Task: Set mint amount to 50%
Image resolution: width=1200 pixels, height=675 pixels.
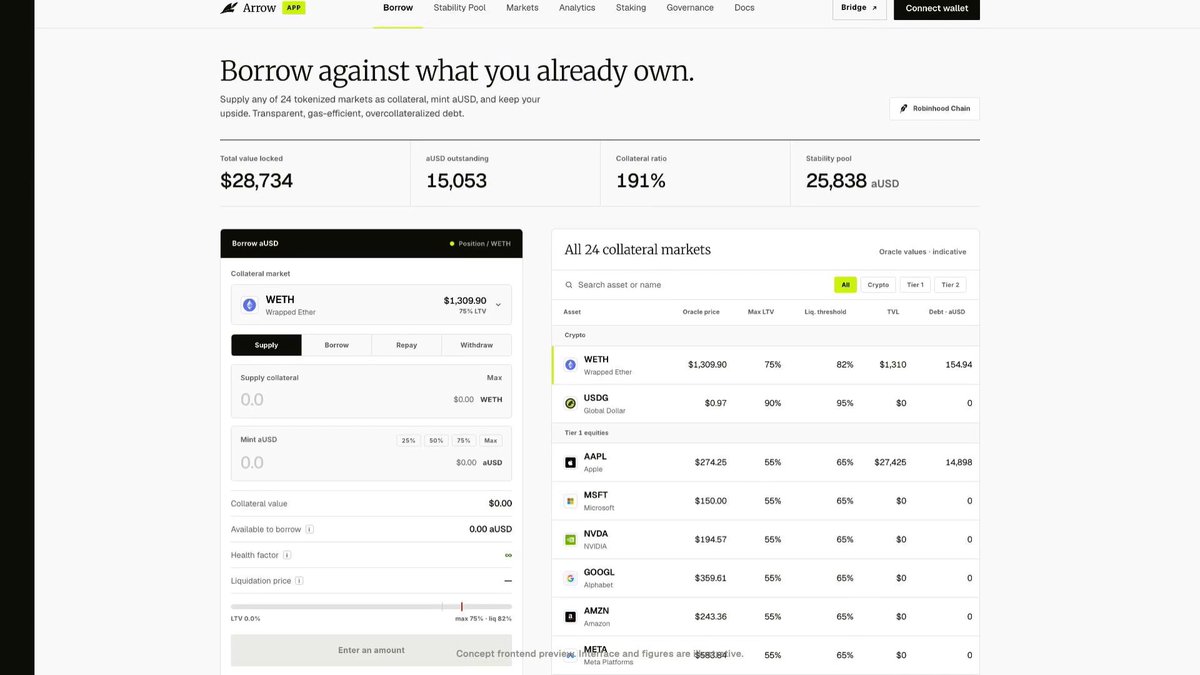Action: tap(436, 440)
